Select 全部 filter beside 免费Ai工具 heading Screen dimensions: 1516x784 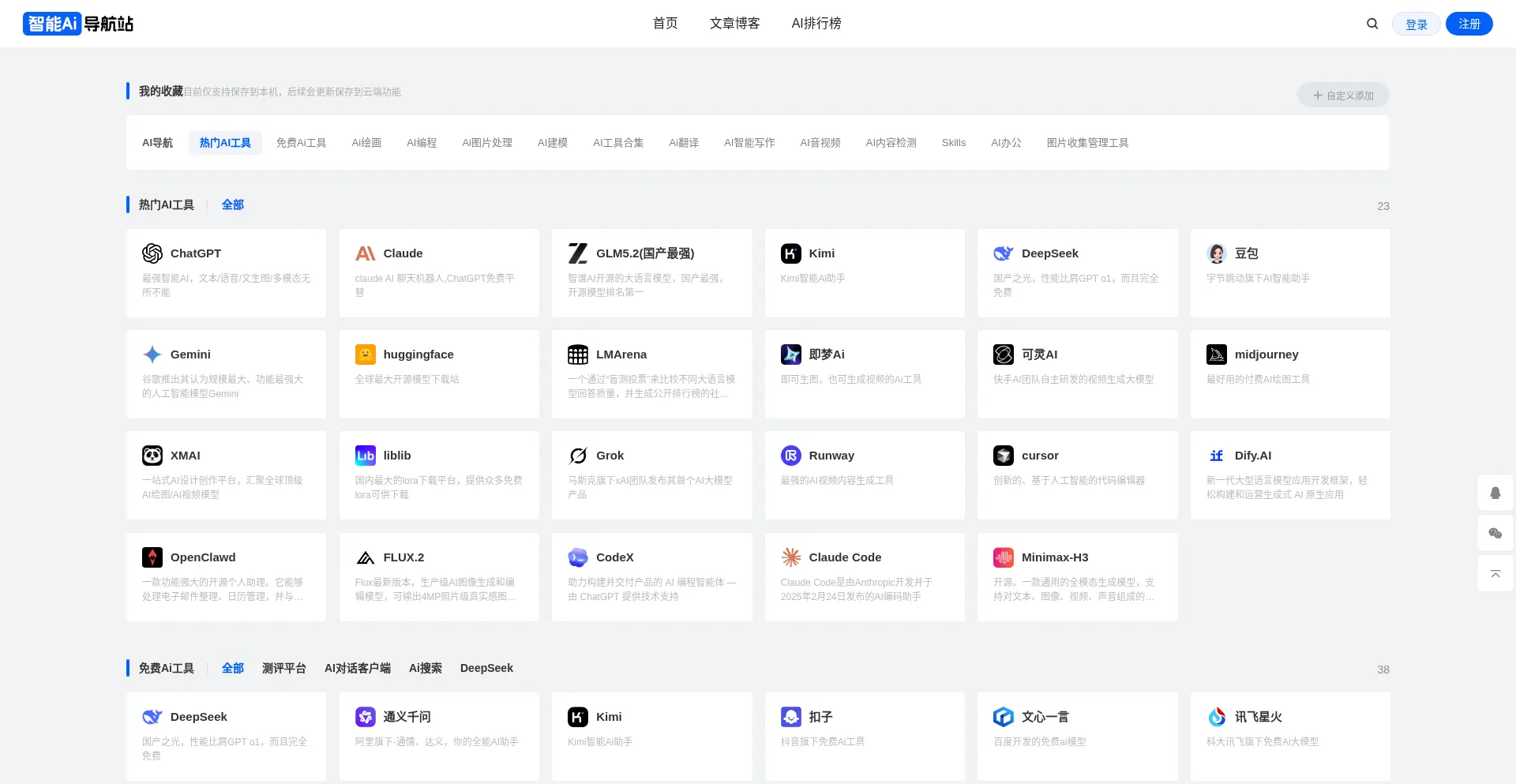tap(233, 669)
